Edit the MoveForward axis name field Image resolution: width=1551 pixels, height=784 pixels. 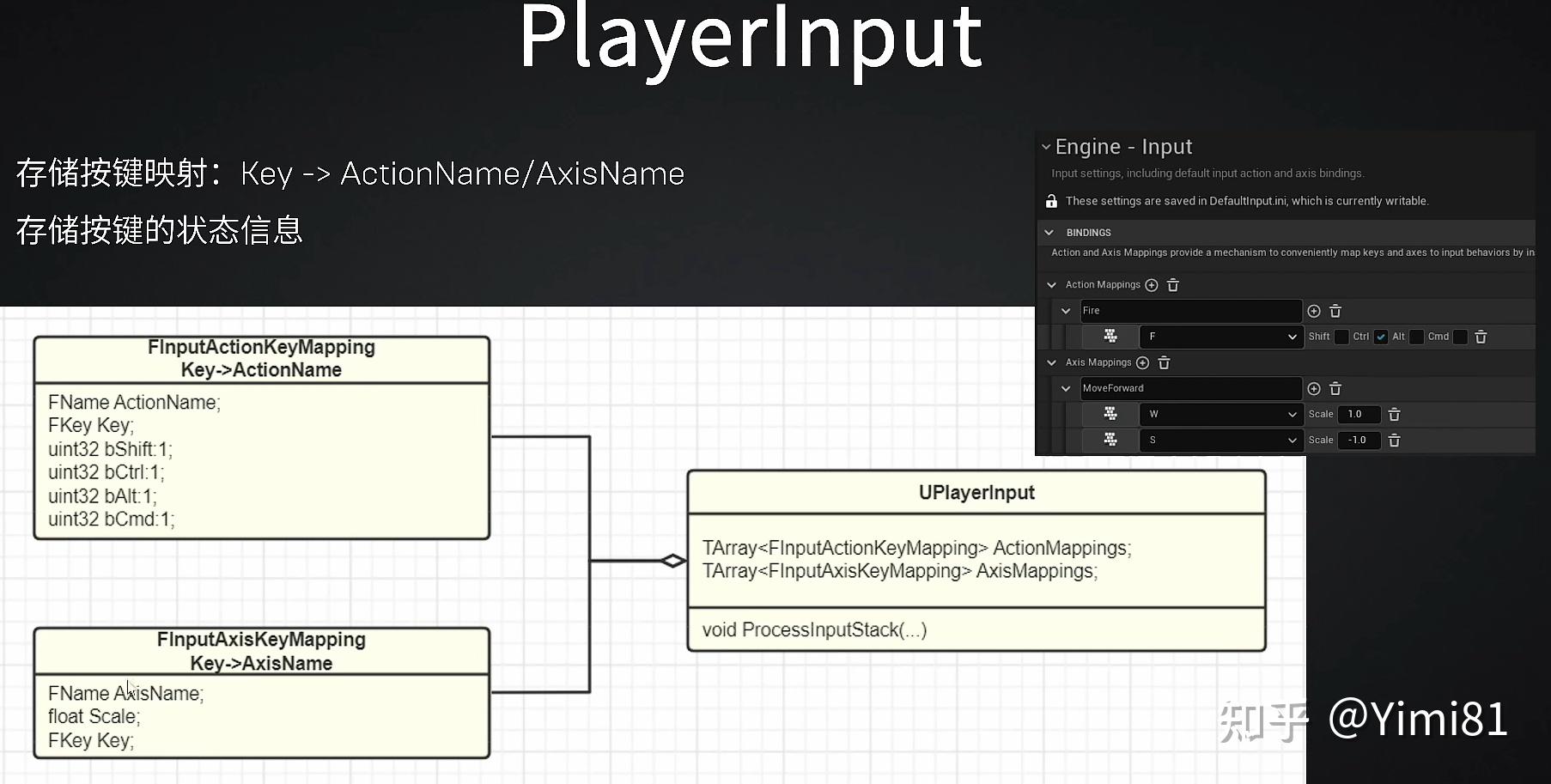coord(1190,388)
